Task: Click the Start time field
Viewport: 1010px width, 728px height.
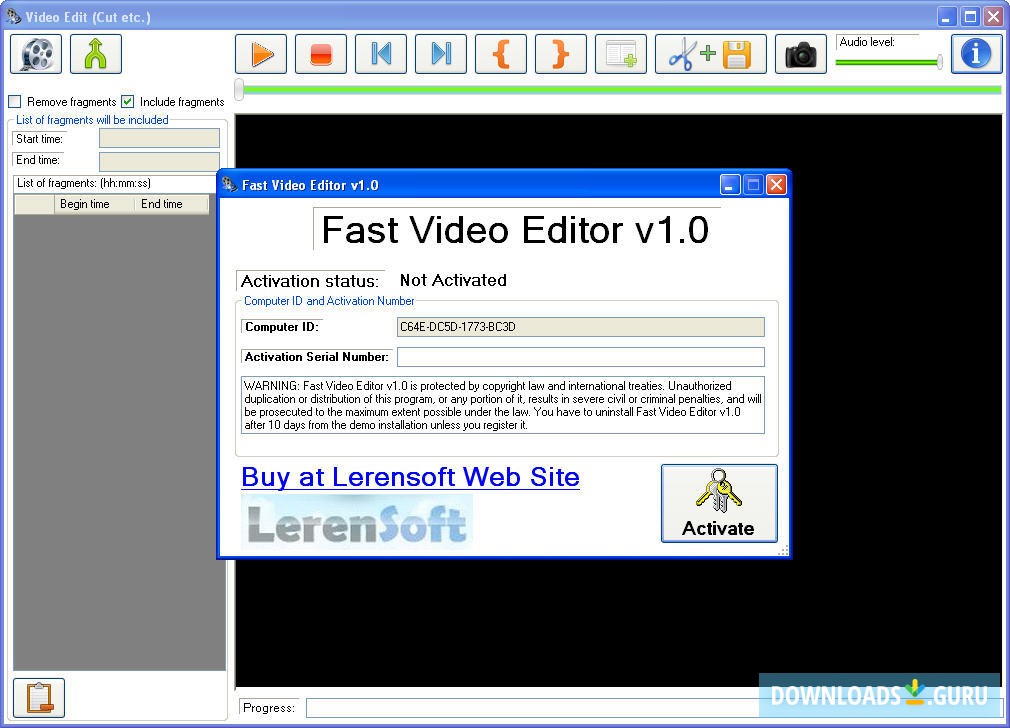Action: pos(159,139)
